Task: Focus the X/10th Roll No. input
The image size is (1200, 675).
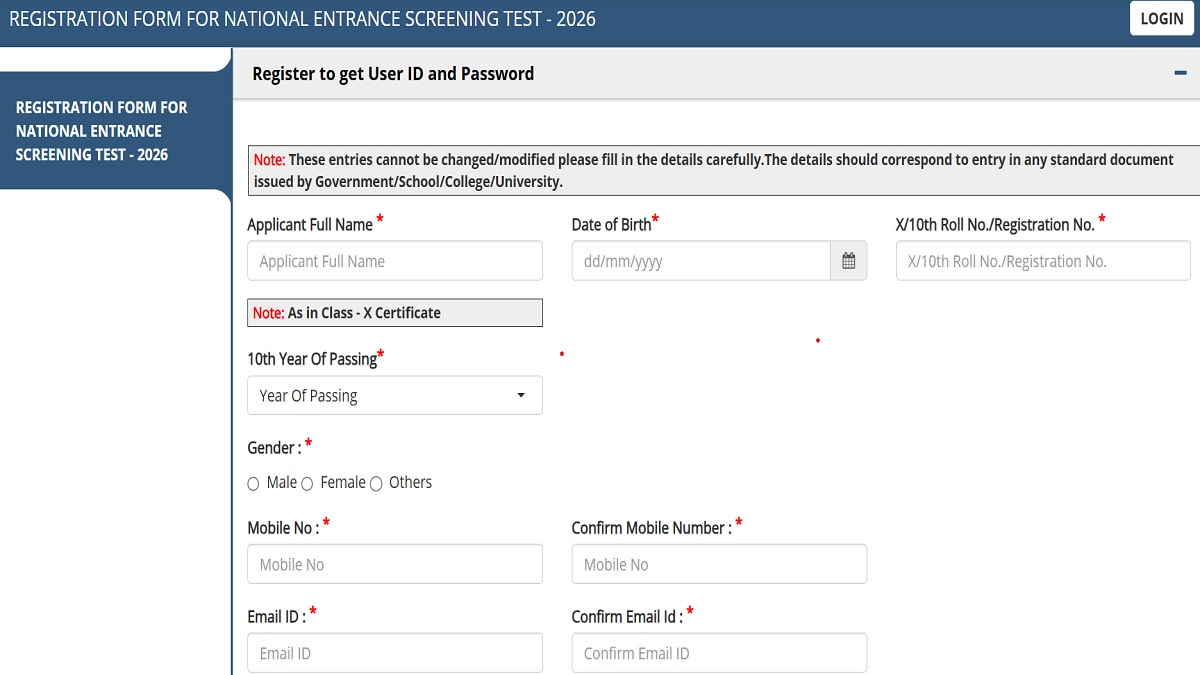Action: point(1042,261)
